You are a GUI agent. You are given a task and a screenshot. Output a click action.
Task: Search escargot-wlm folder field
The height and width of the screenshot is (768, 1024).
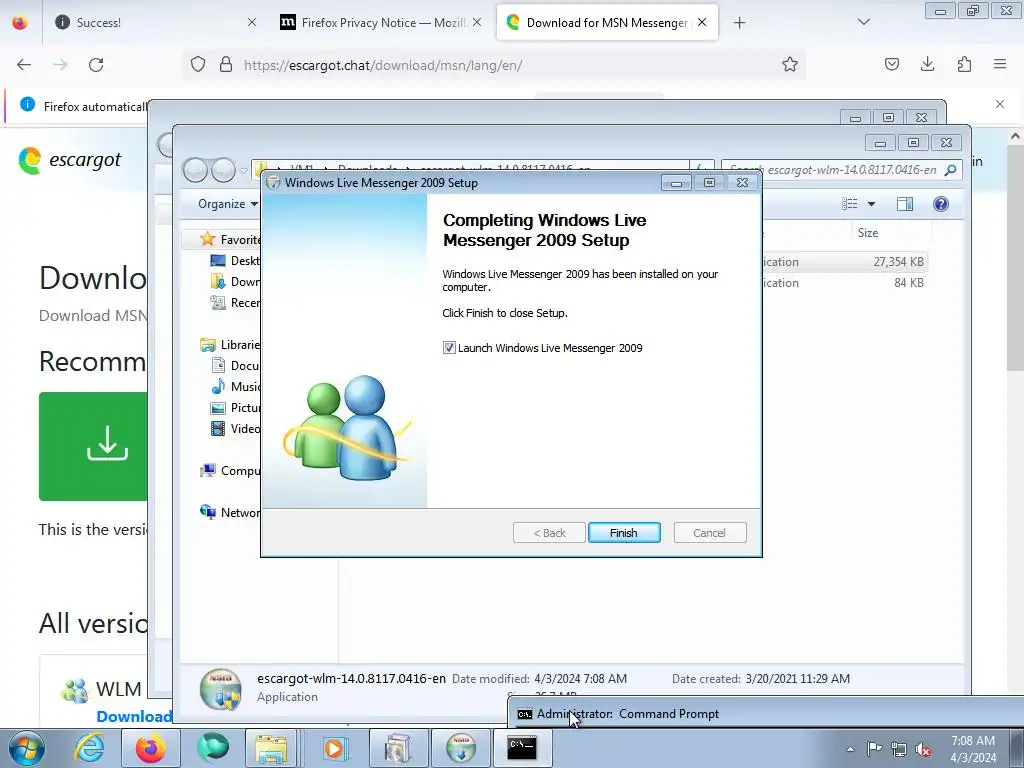coord(841,170)
